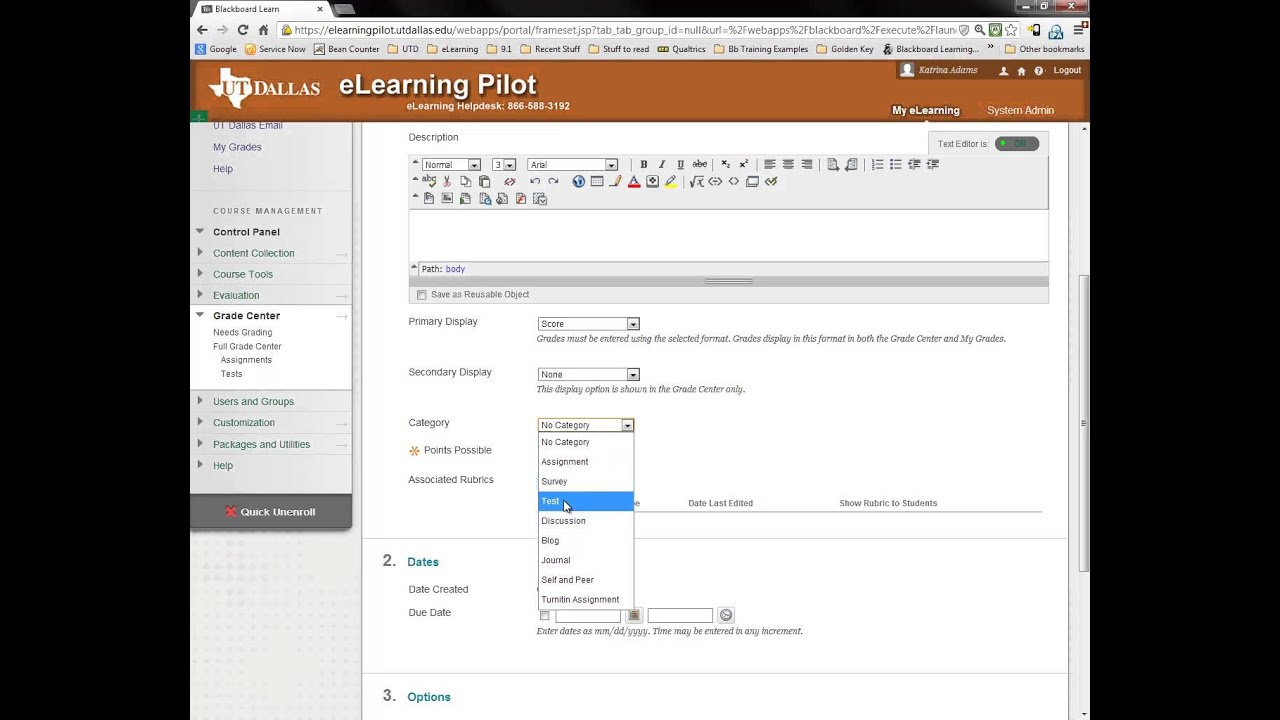This screenshot has width=1280, height=720.
Task: Preview the editor content
Action: (x=752, y=181)
